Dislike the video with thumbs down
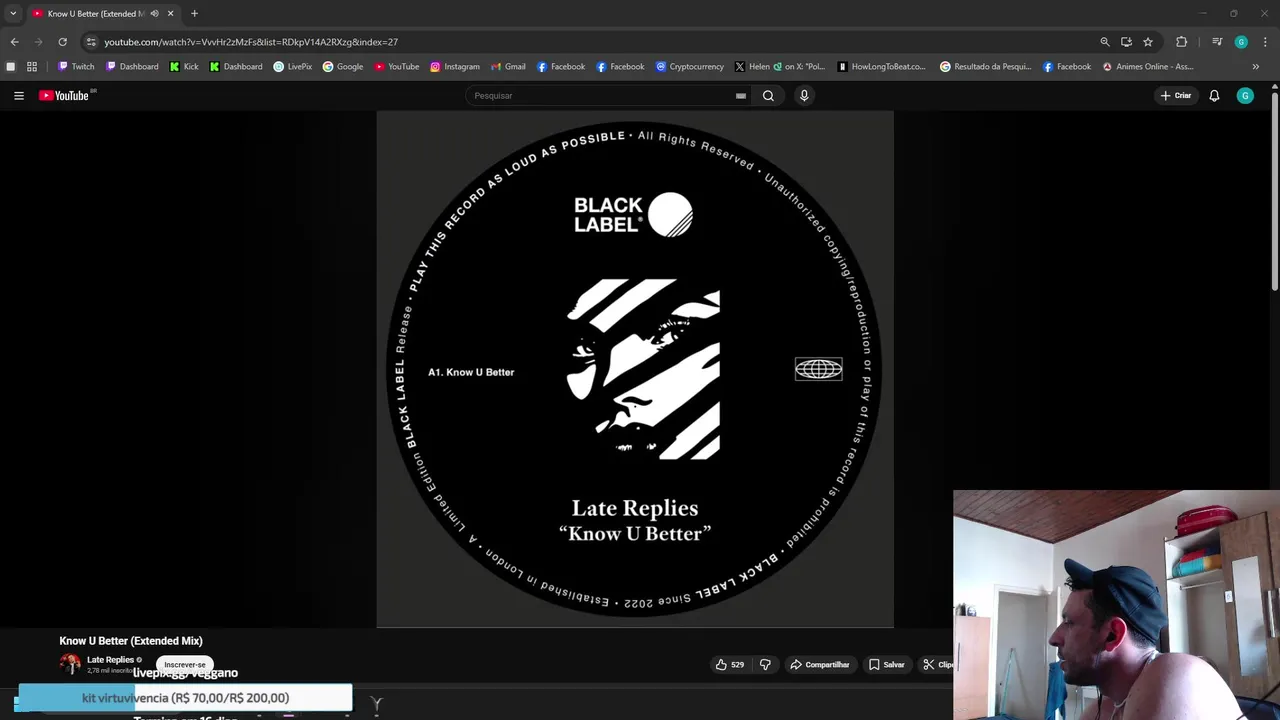The height and width of the screenshot is (720, 1280). pyautogui.click(x=766, y=664)
